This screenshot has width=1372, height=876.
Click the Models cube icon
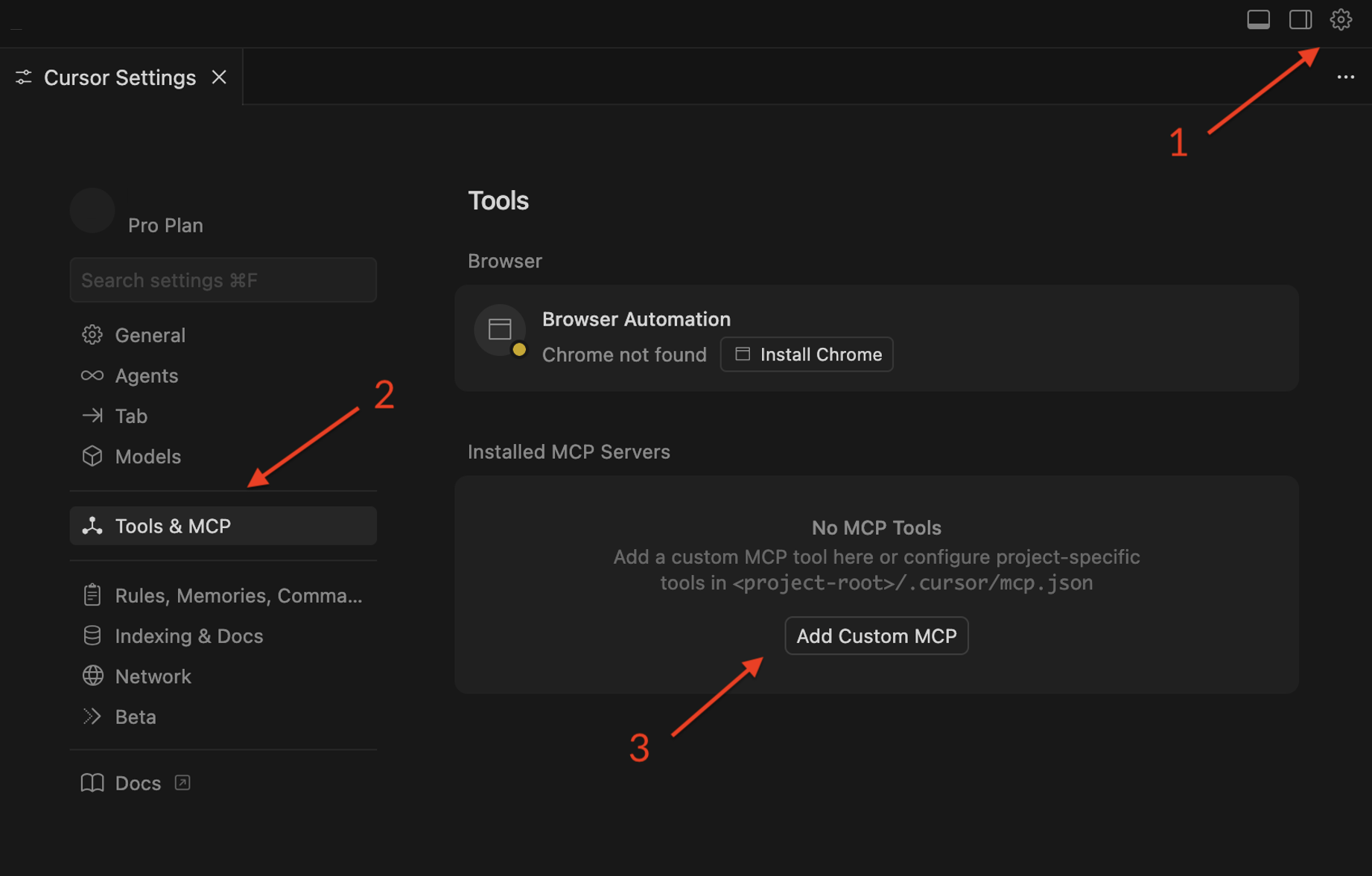92,456
